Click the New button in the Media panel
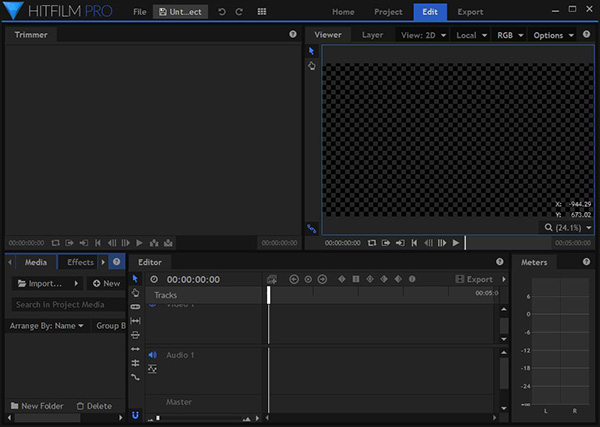The image size is (600, 427). 106,284
